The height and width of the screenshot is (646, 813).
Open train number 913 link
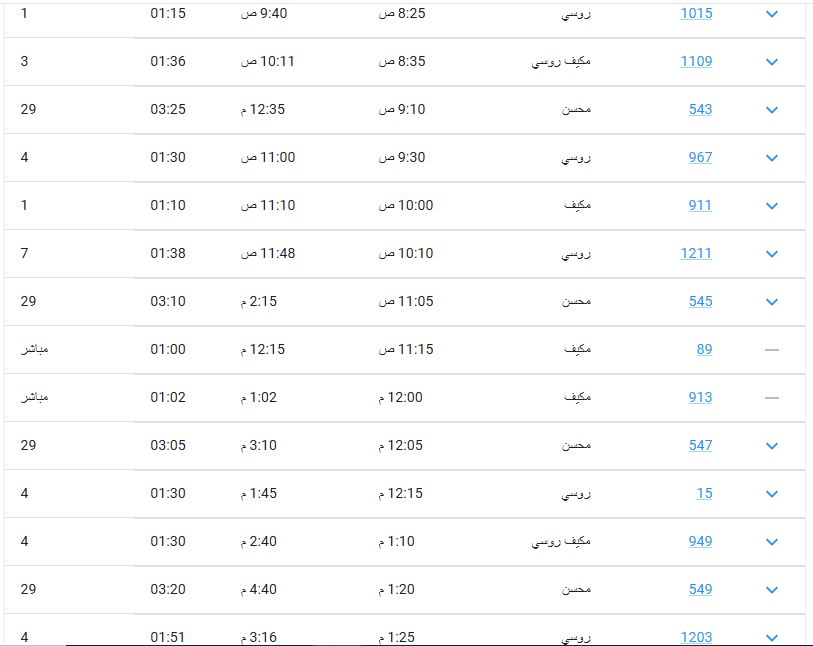pyautogui.click(x=700, y=397)
